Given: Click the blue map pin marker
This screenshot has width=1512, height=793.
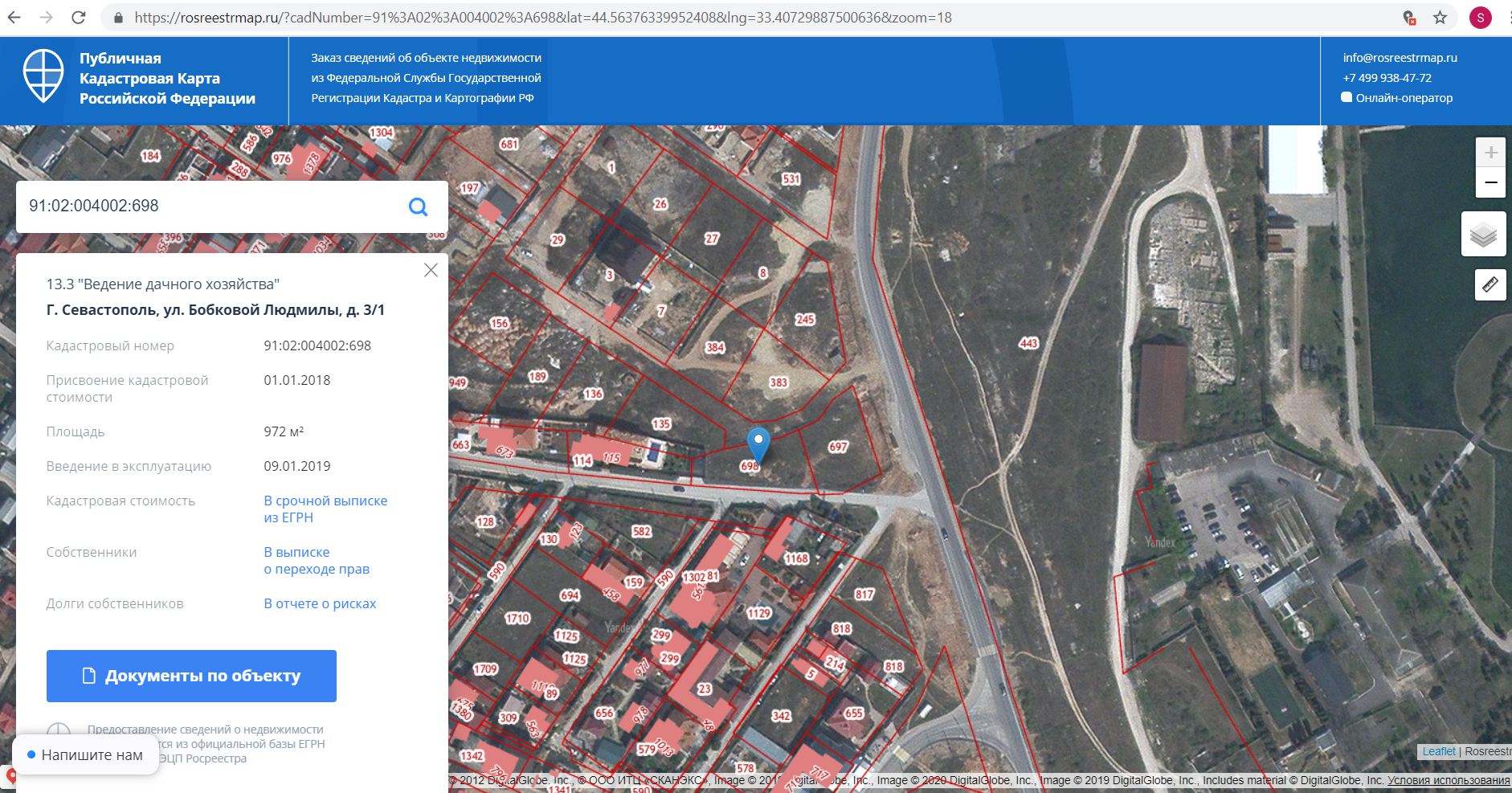Looking at the screenshot, I should (758, 442).
